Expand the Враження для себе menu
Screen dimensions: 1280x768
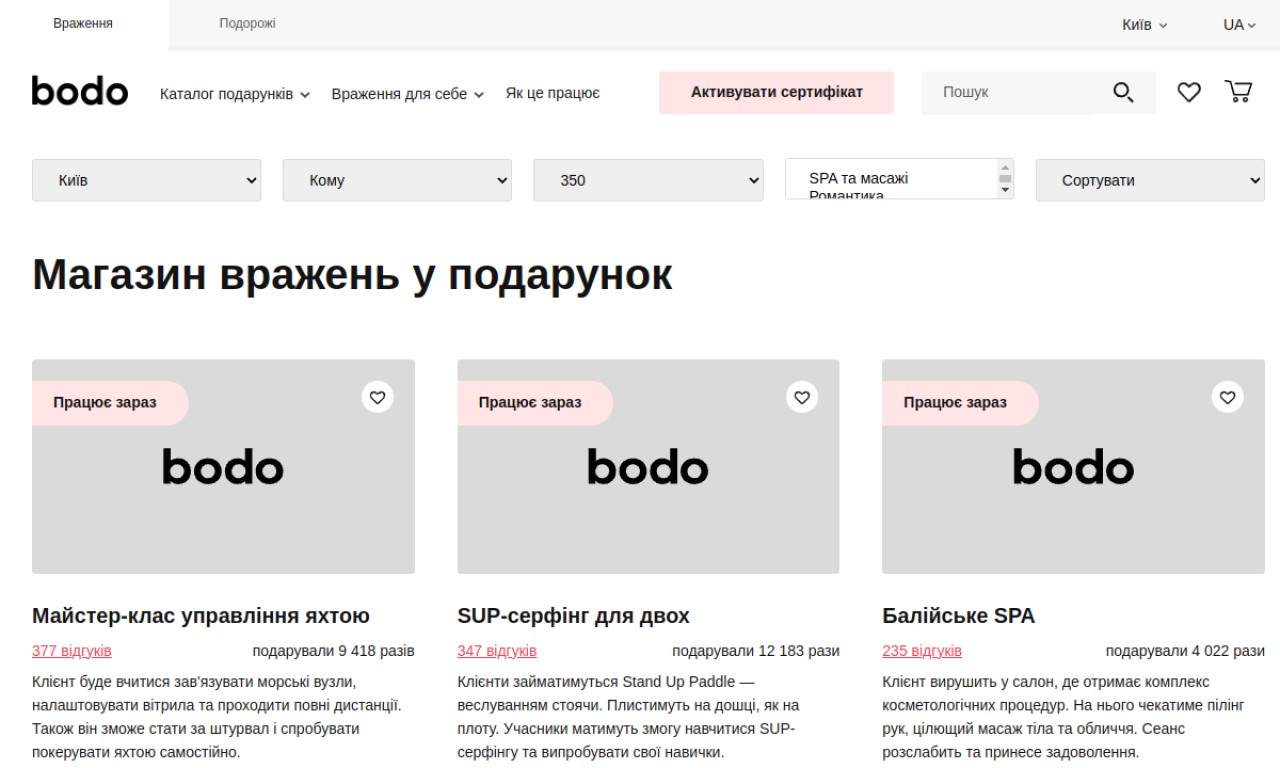coord(408,94)
